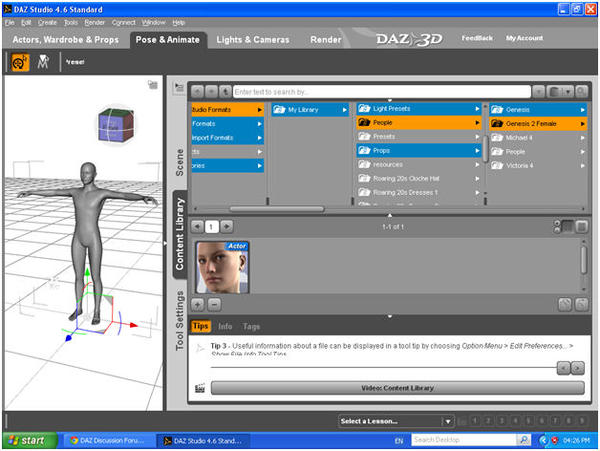Click the minus button below thumbnails
The image size is (600, 451).
(x=214, y=305)
